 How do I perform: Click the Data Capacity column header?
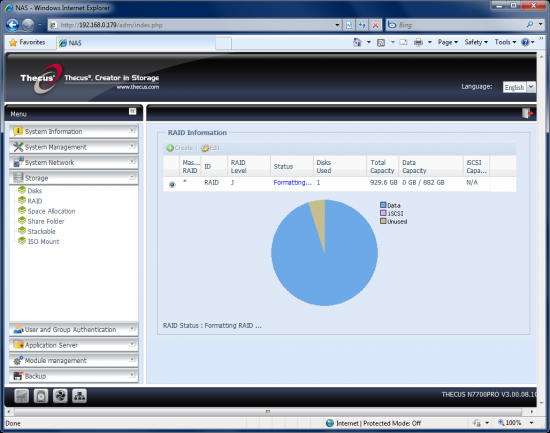coord(431,166)
